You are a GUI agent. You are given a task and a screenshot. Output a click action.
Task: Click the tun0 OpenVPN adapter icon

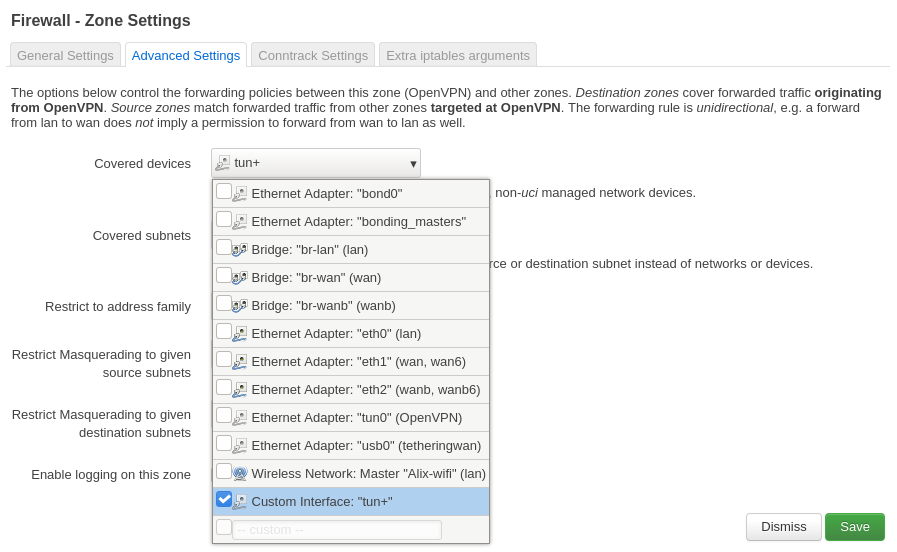[x=240, y=418]
